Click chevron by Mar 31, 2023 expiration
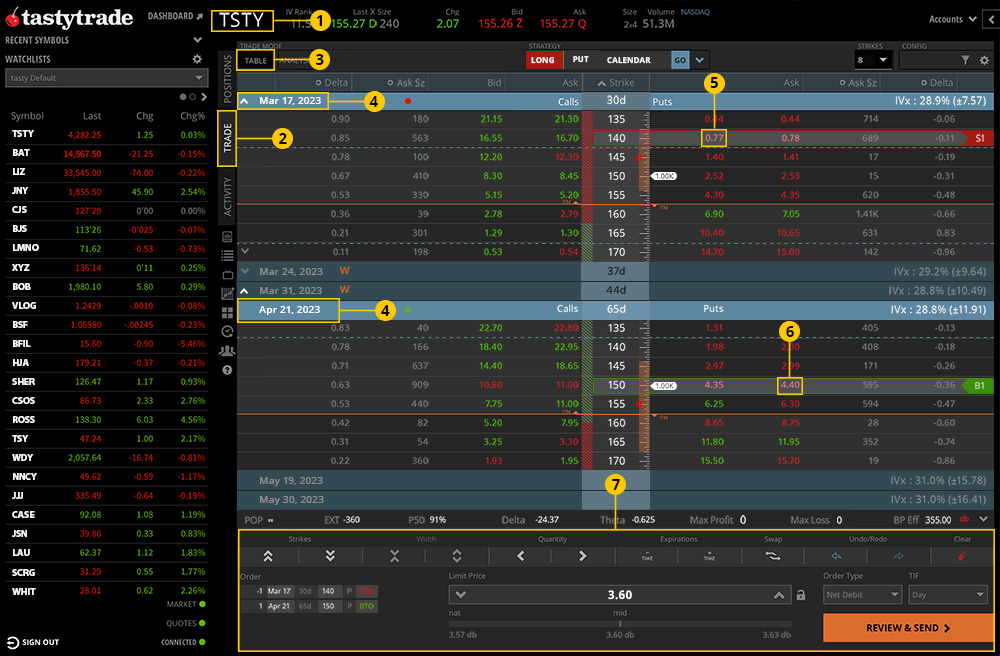This screenshot has height=656, width=1000. click(244, 290)
